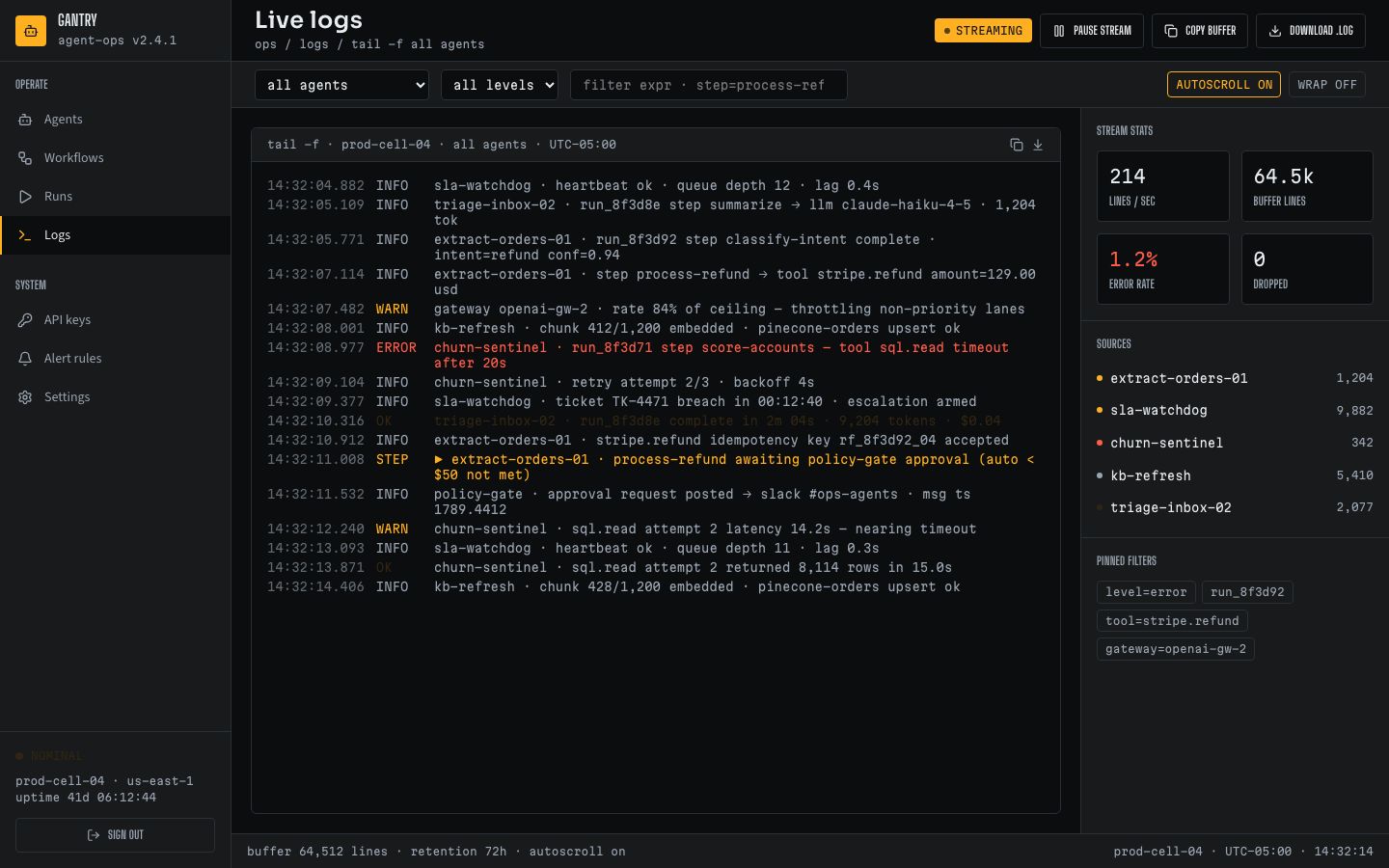This screenshot has height=868, width=1389.
Task: Click last log line at 14:32:14.406
Action: (656, 586)
